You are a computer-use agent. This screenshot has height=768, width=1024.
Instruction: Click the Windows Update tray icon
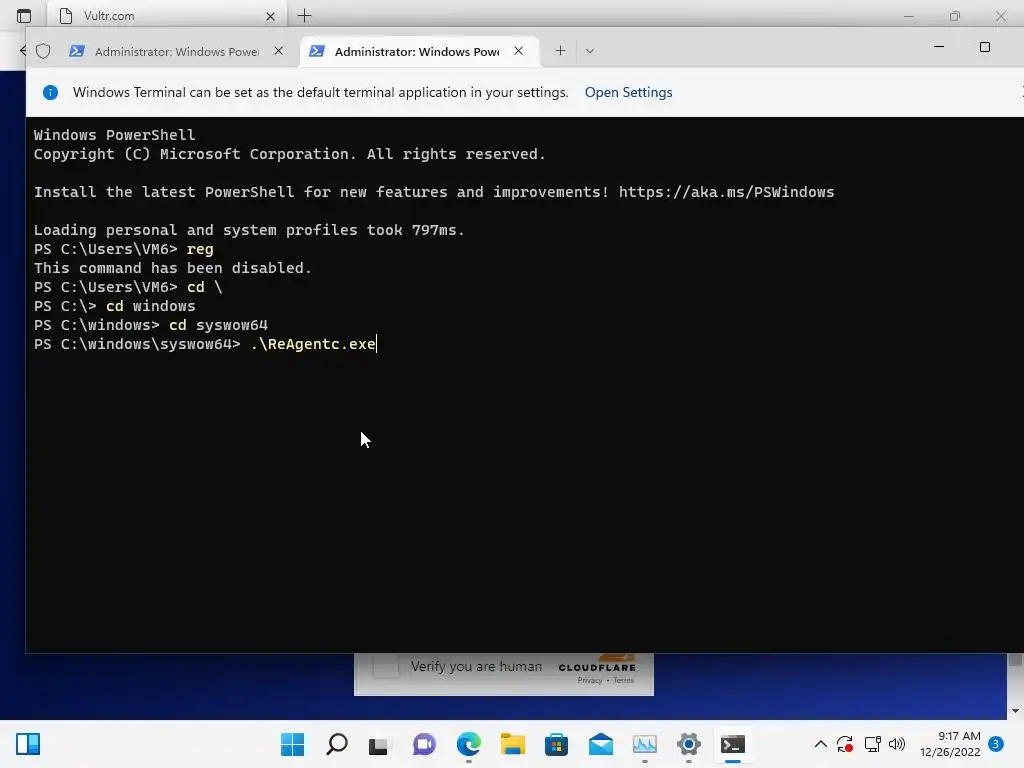tap(845, 744)
